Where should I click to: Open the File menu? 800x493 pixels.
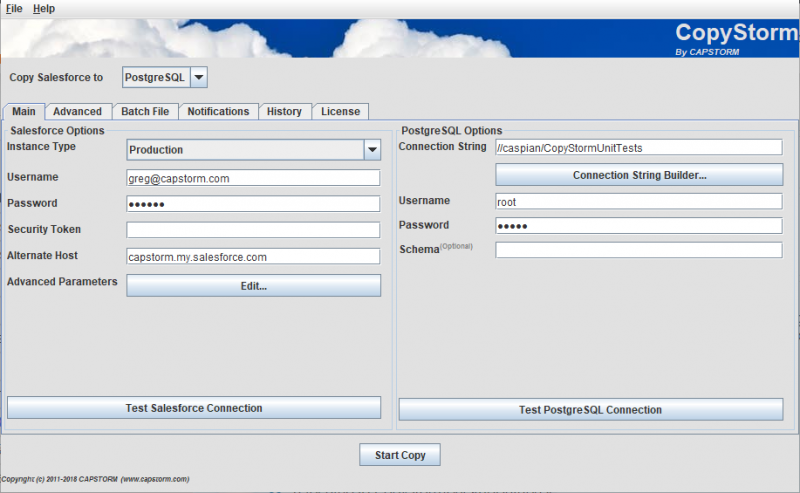tap(14, 8)
